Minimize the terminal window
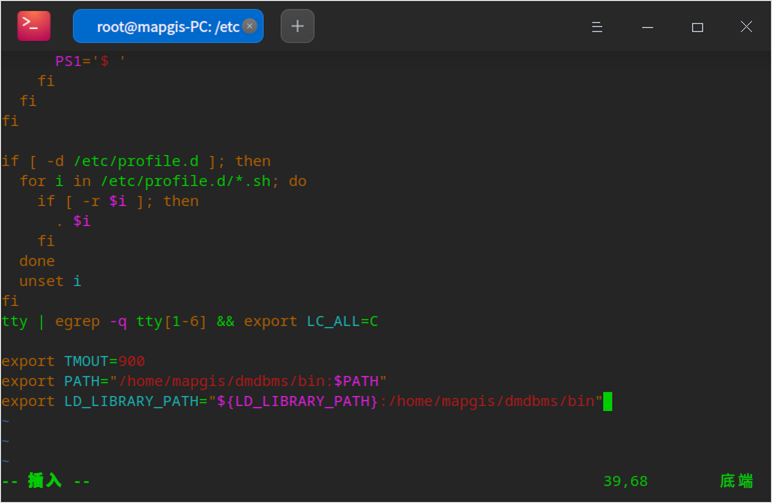The image size is (772, 503). (647, 27)
